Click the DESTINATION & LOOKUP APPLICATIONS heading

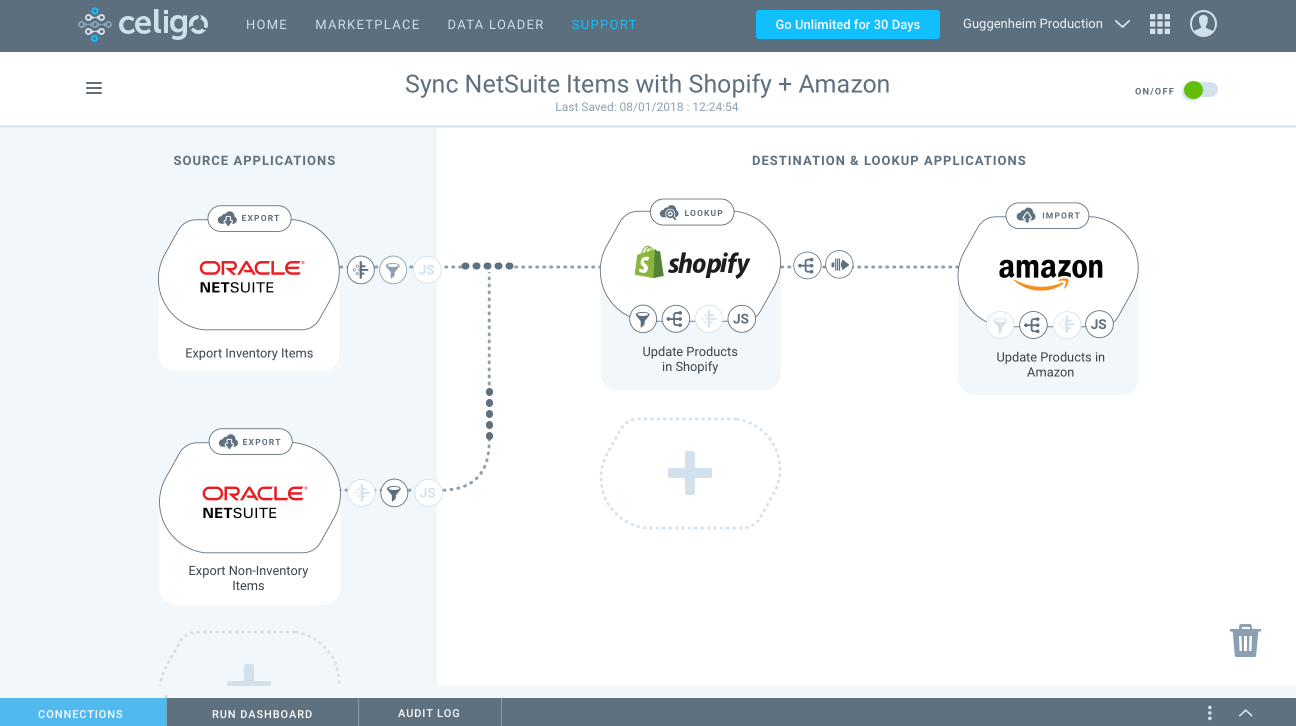coord(889,160)
